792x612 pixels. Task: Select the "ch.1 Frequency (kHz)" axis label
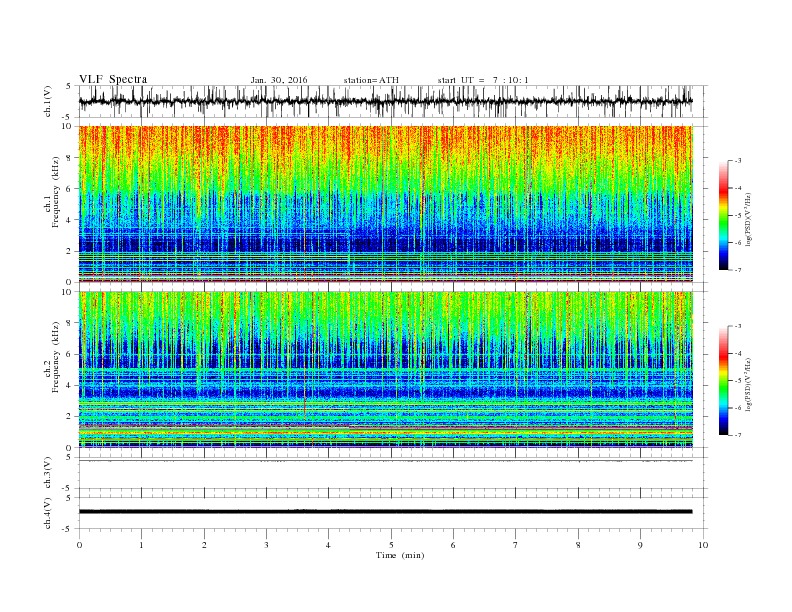coord(52,192)
